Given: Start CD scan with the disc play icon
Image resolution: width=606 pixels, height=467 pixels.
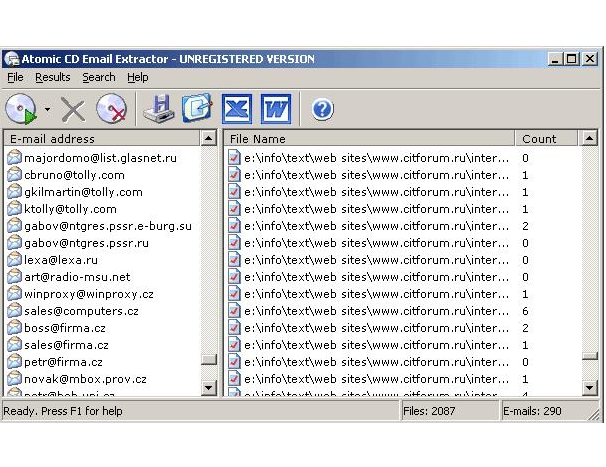Looking at the screenshot, I should pos(21,109).
